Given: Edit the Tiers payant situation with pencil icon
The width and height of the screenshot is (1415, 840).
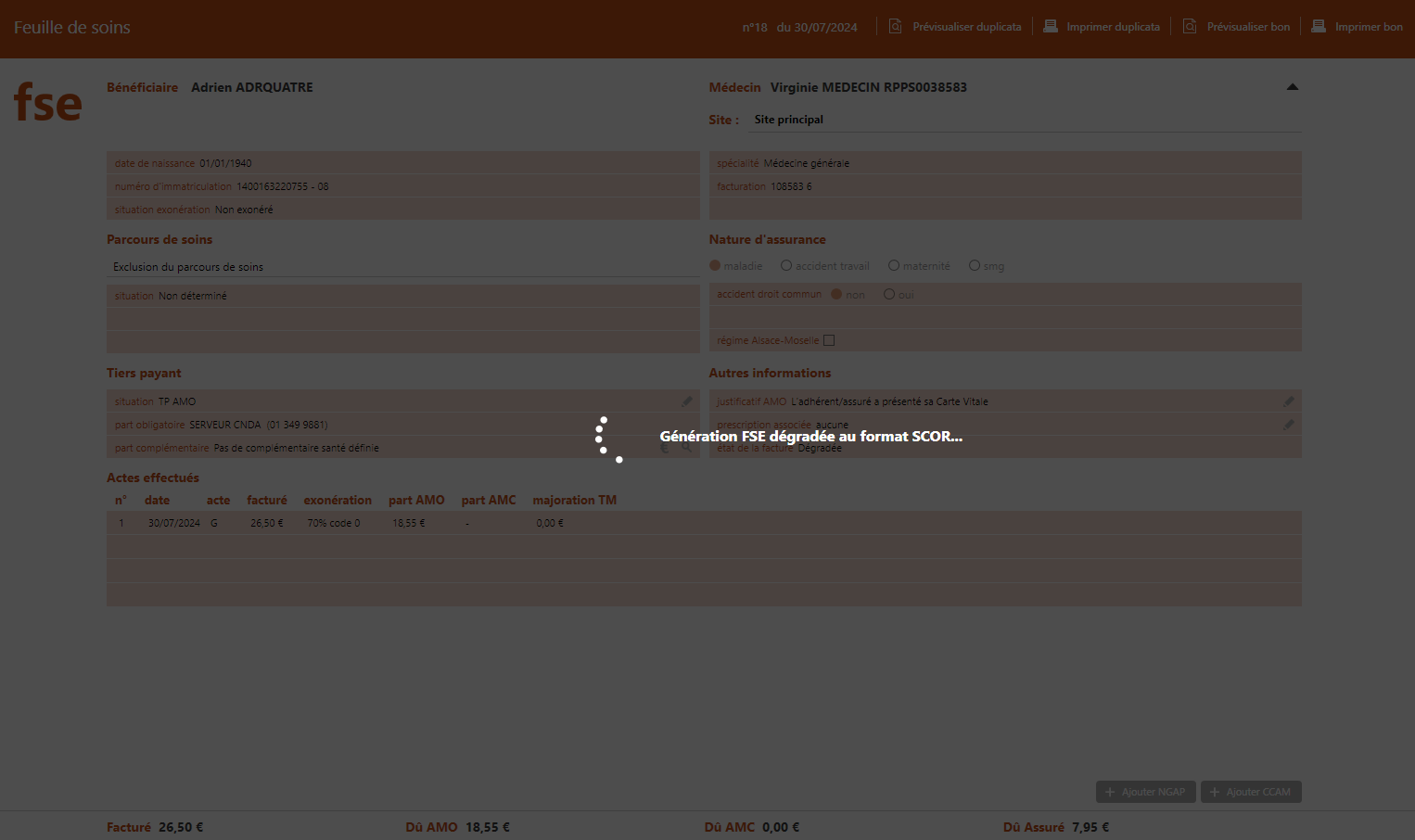Looking at the screenshot, I should 687,401.
